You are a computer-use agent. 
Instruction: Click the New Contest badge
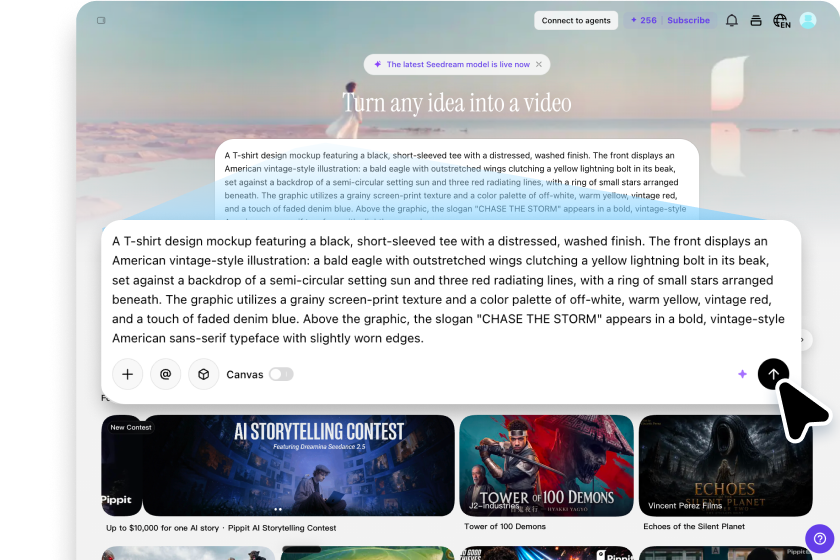point(131,428)
